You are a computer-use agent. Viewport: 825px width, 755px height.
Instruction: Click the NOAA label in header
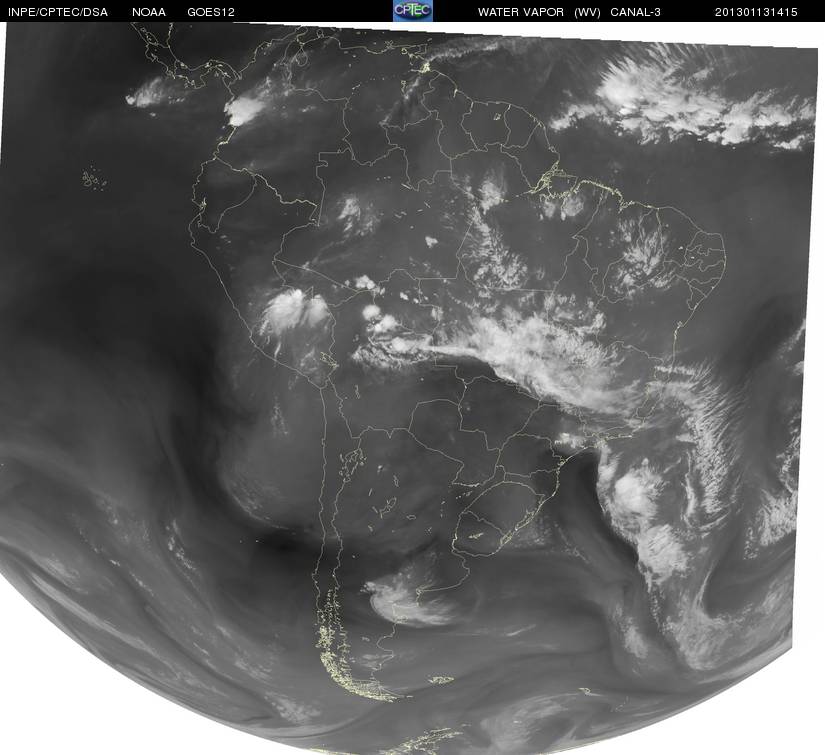coord(149,12)
